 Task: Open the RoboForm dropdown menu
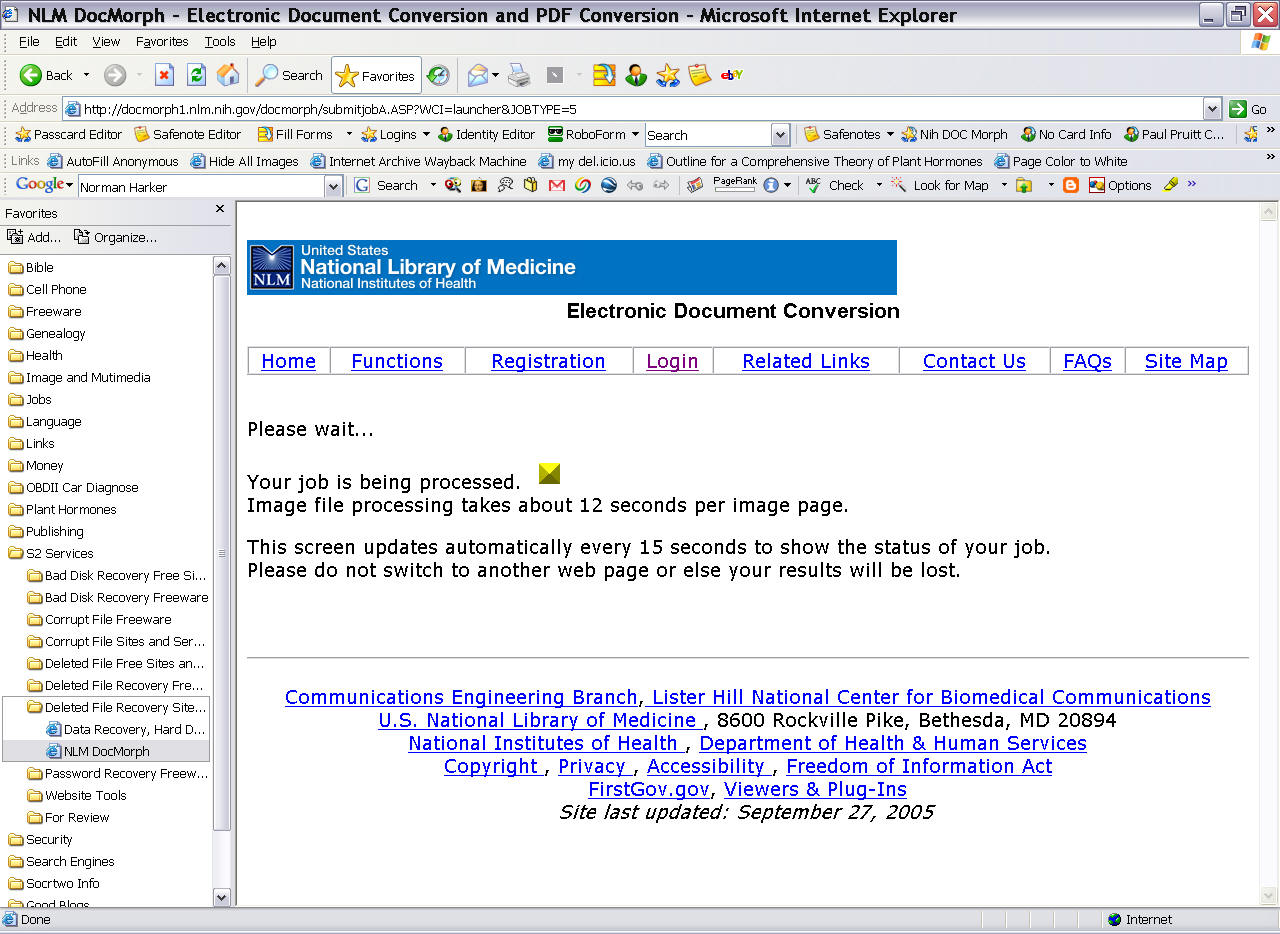point(593,134)
